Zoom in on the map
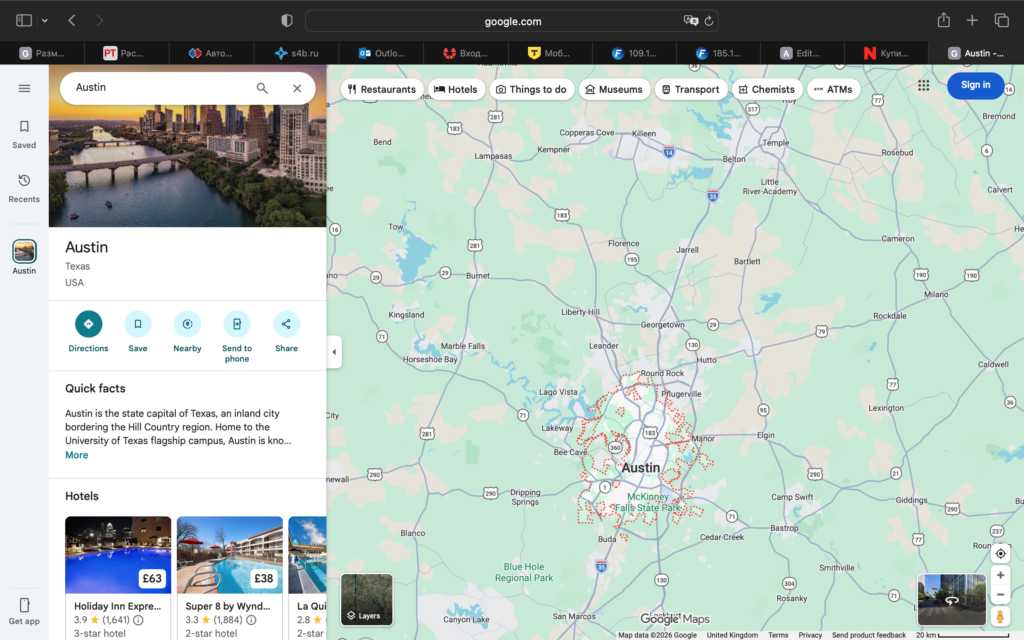Image resolution: width=1024 pixels, height=640 pixels. (1000, 576)
